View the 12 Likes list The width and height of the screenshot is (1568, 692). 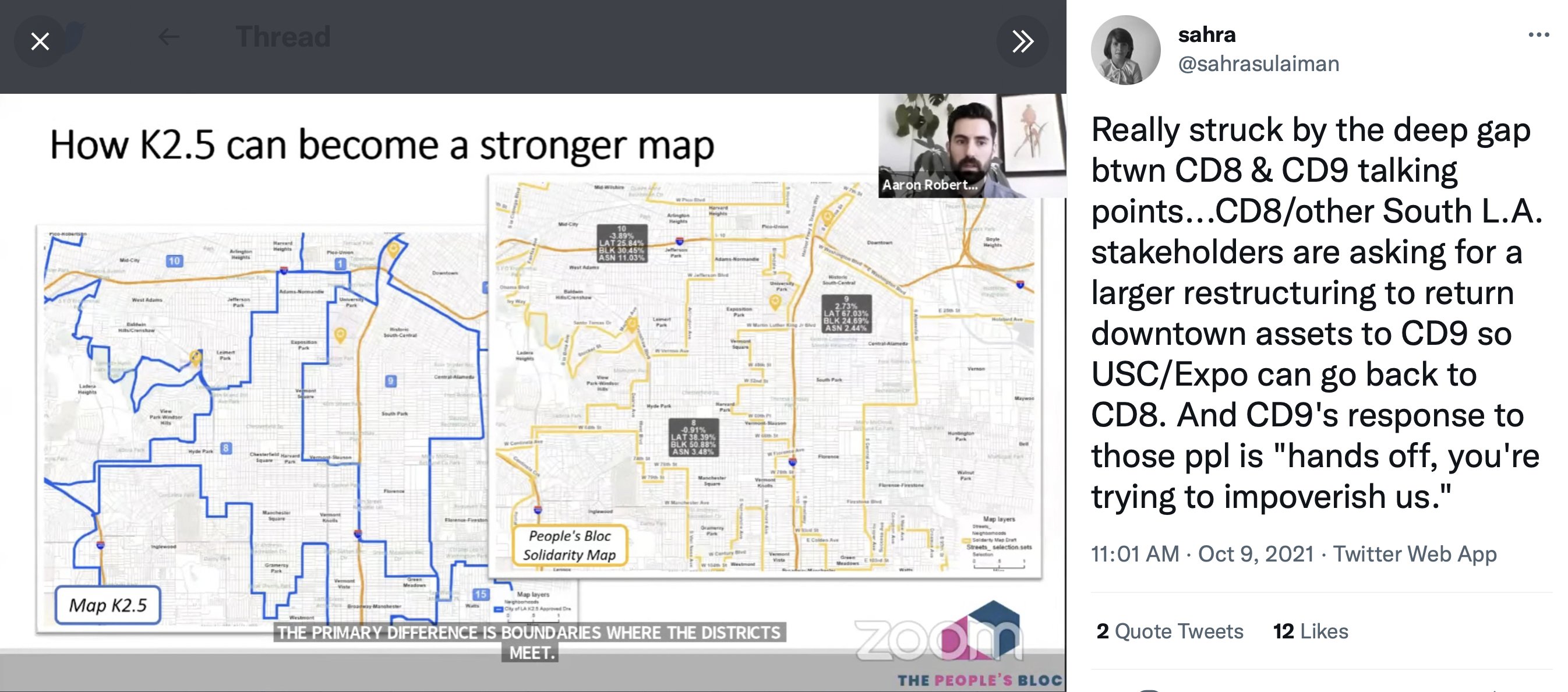pos(1311,631)
